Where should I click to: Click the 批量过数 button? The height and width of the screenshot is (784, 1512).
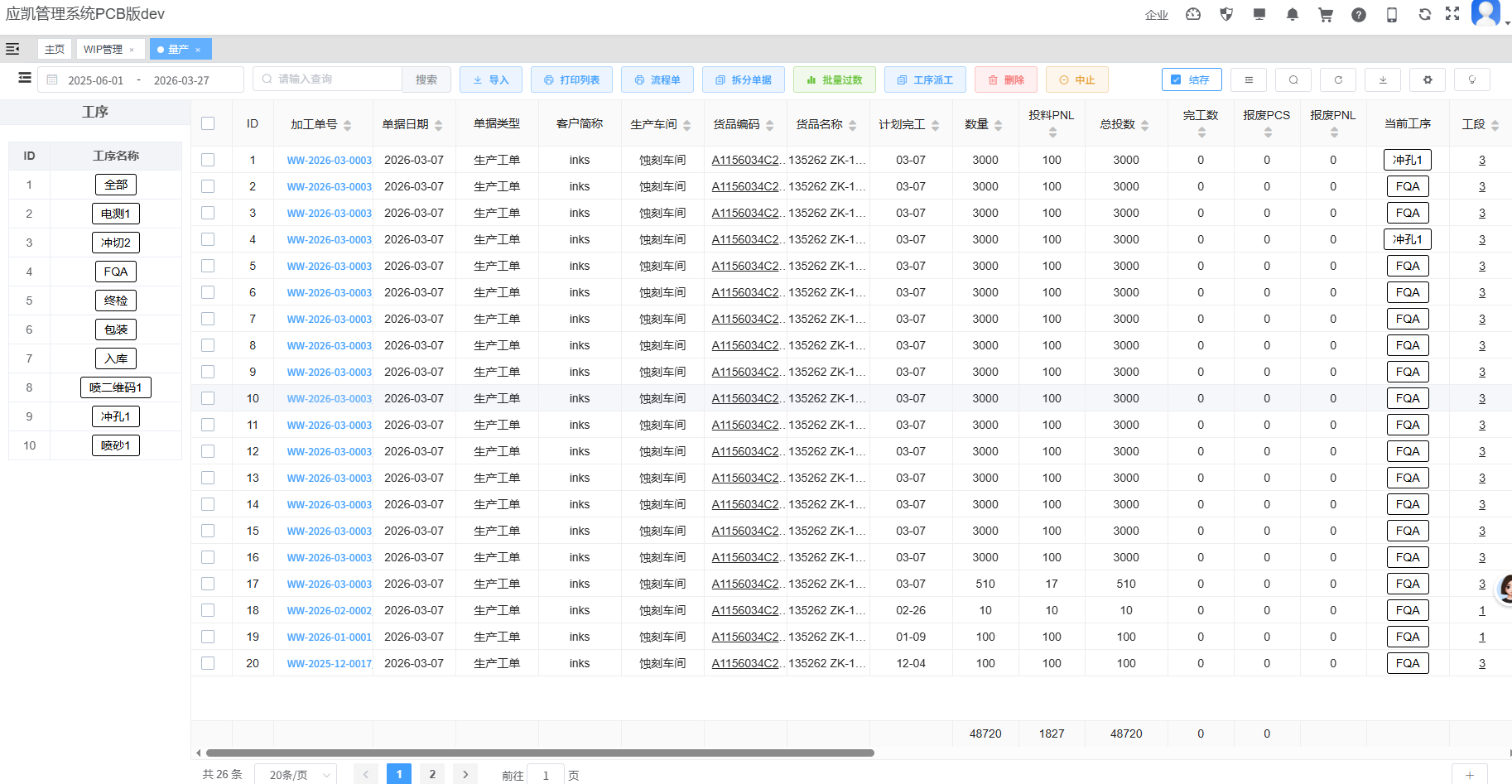pyautogui.click(x=833, y=80)
